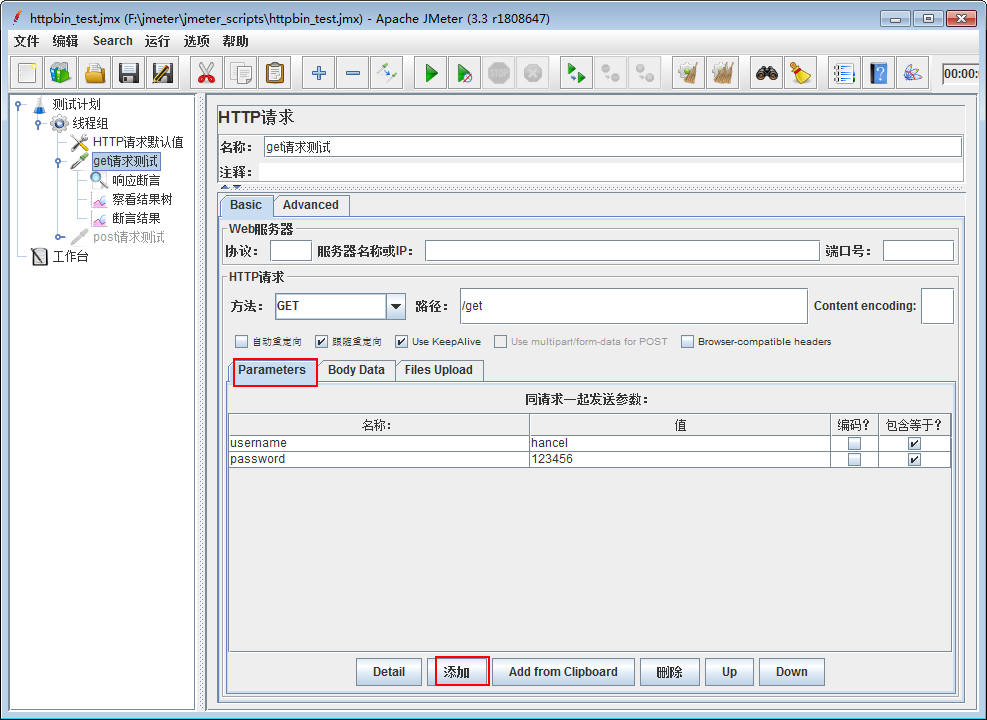Click the 添加 button
This screenshot has height=720, width=987.
pyautogui.click(x=457, y=672)
